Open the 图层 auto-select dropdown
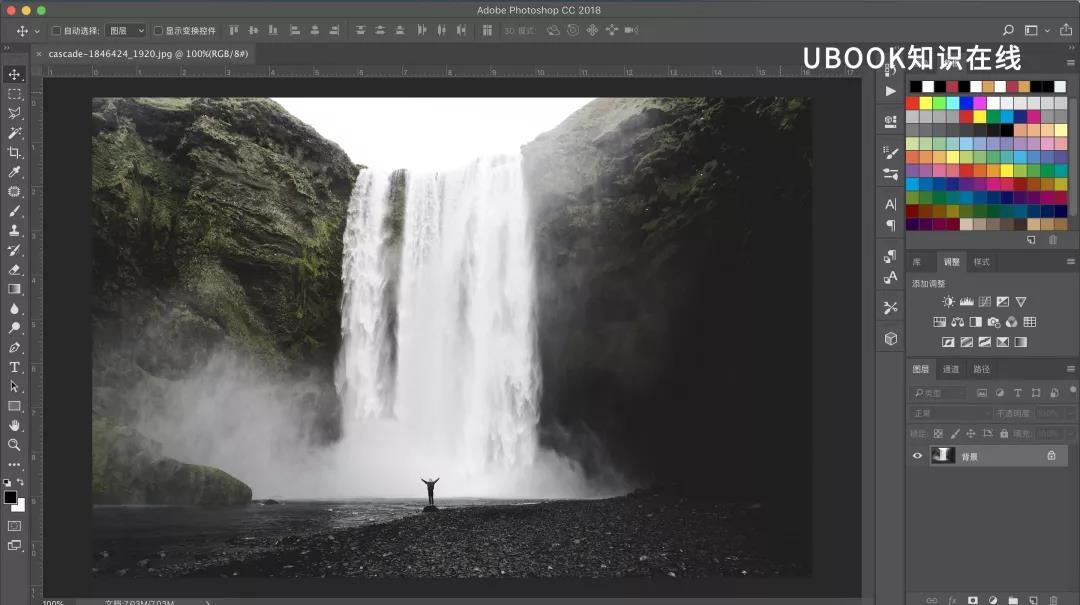The height and width of the screenshot is (605, 1080). tap(126, 30)
